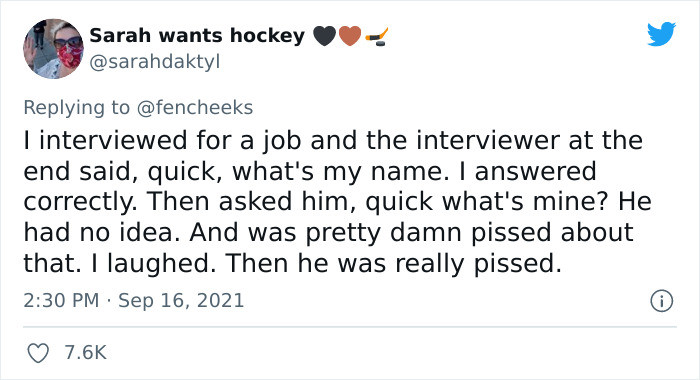This screenshot has width=700, height=380.
Task: Click 'Then he was really pissed.'
Action: pos(394,263)
